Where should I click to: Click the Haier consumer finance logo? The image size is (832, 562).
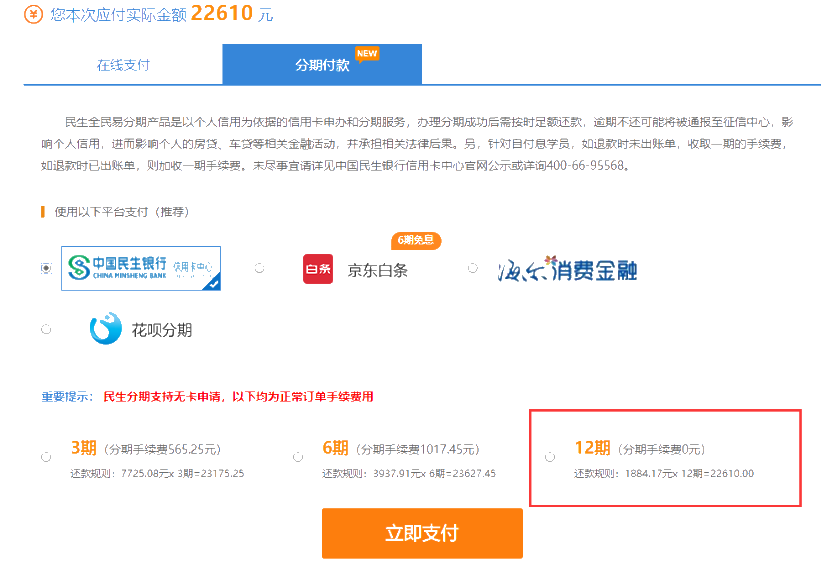pyautogui.click(x=567, y=269)
